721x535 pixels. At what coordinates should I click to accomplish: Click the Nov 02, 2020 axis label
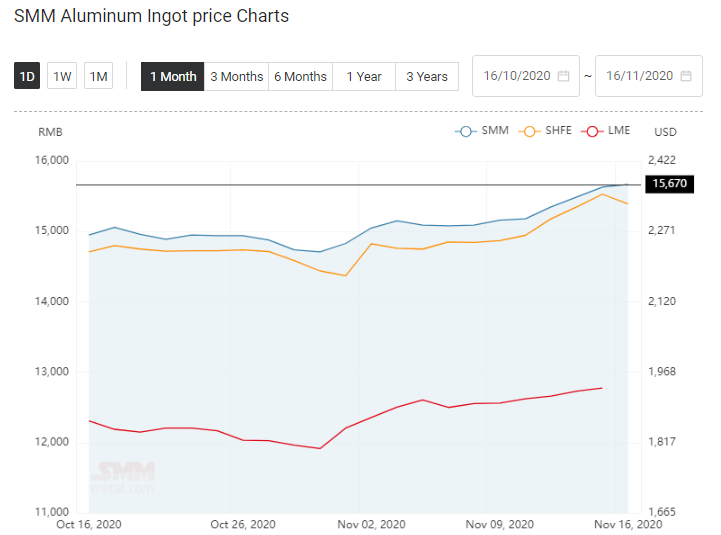[372, 524]
